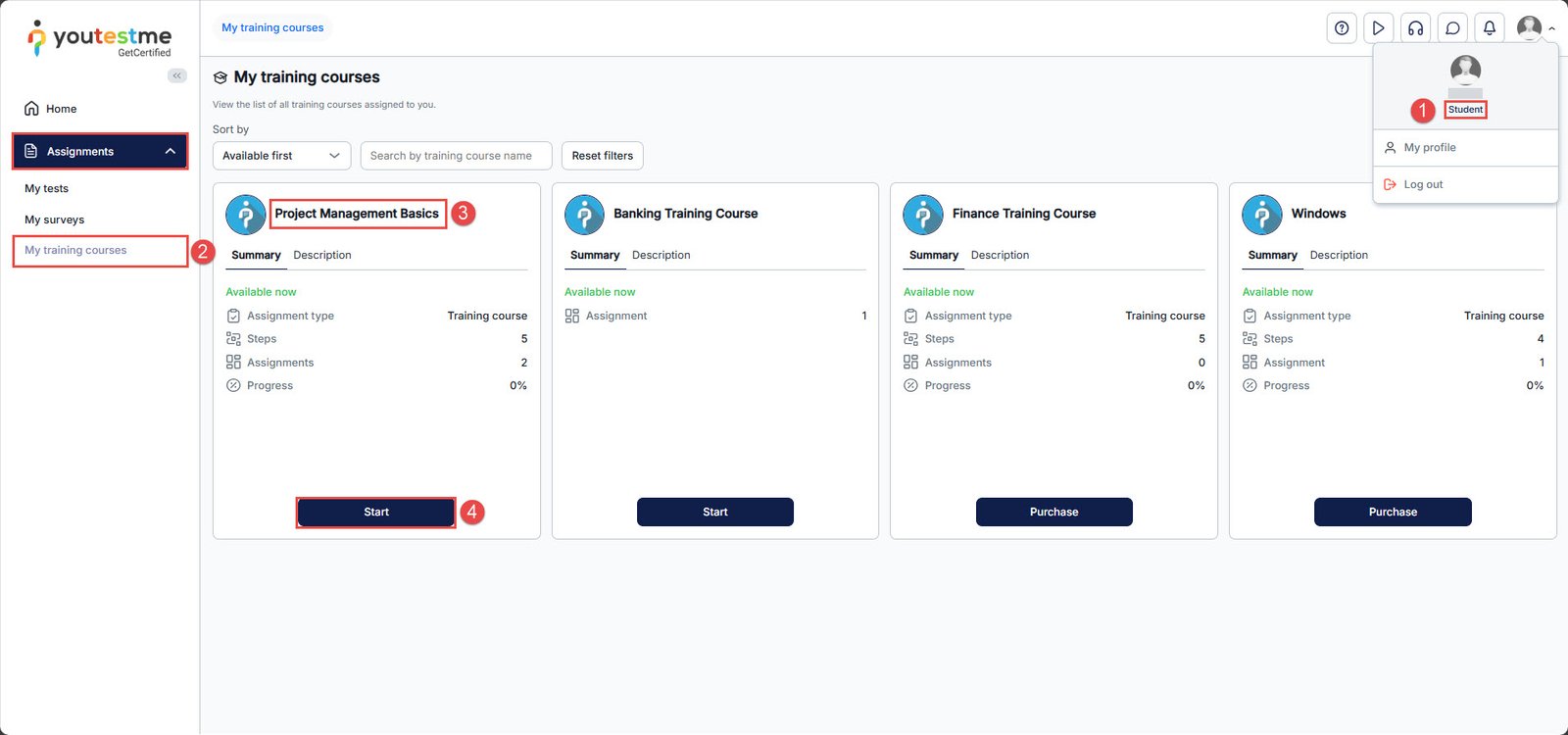The width and height of the screenshot is (1568, 735).
Task: Switch to Description tab of Project Management Basics
Action: click(321, 255)
